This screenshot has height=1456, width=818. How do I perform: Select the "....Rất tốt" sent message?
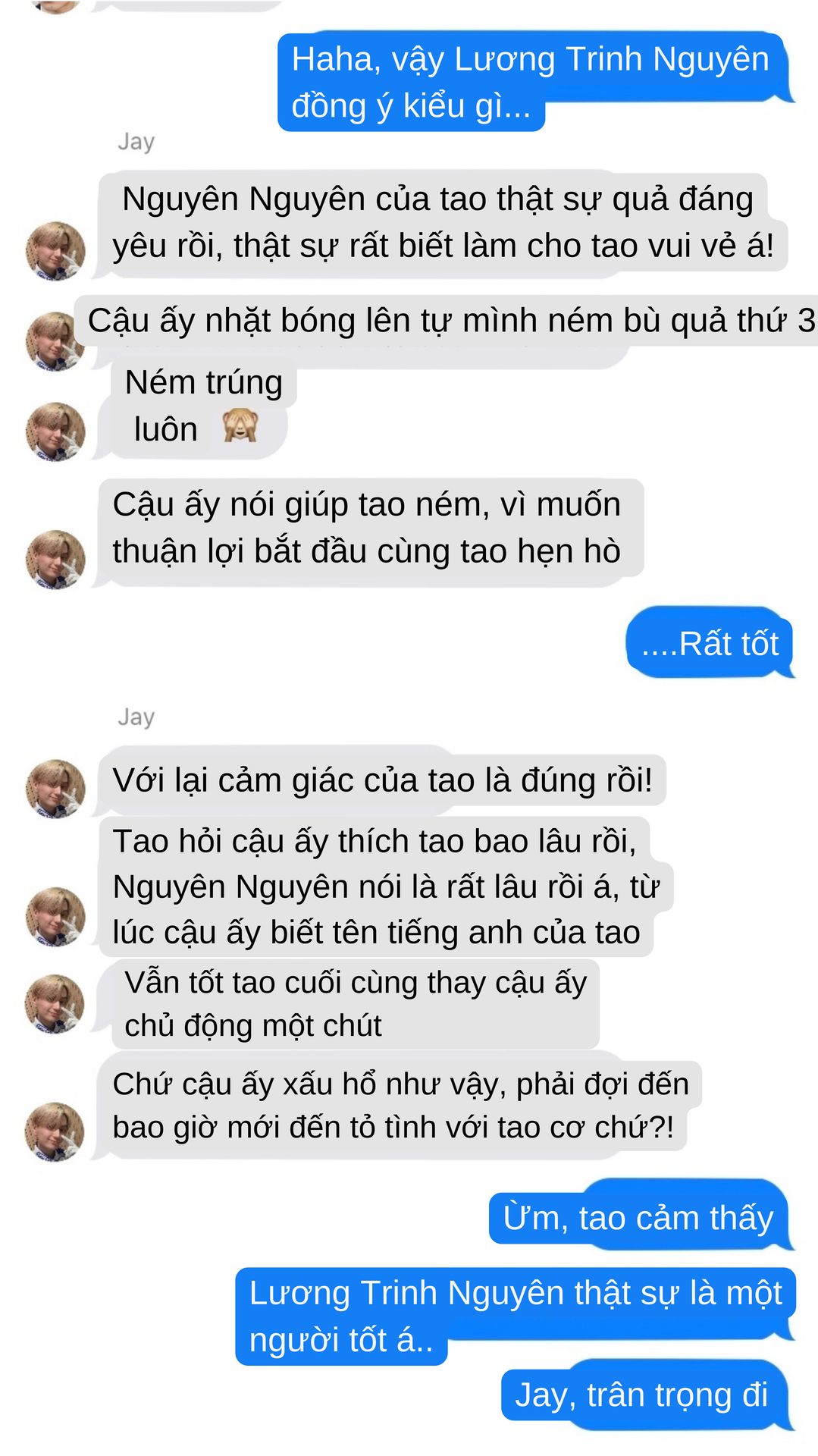710,643
